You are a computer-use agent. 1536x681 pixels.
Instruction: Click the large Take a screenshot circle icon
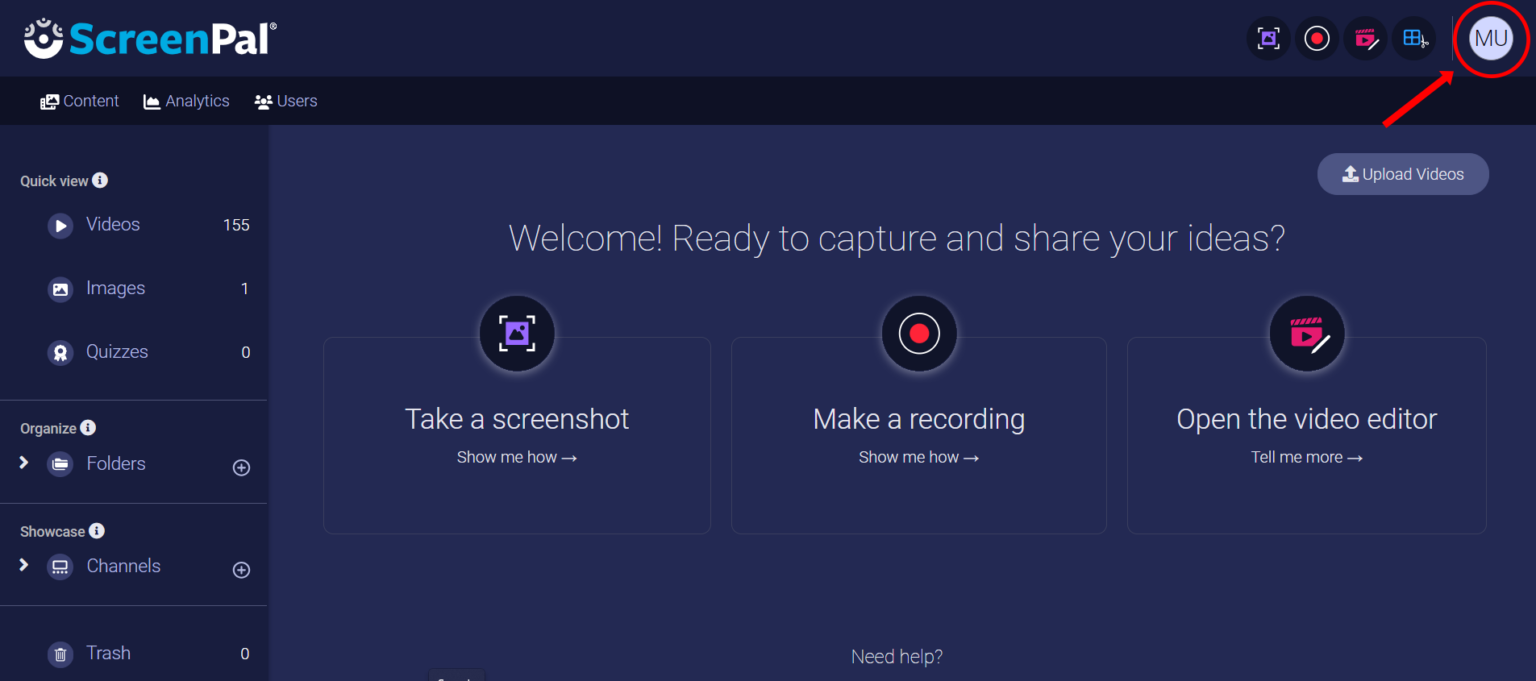[x=517, y=333]
